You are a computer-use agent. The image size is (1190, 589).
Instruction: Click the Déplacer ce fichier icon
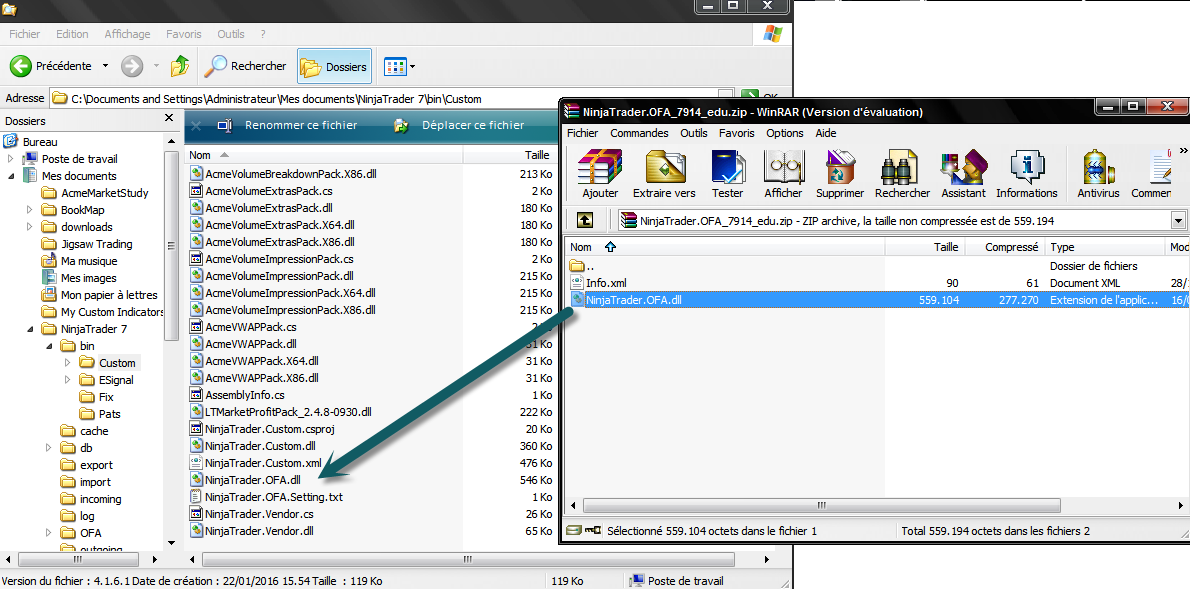pyautogui.click(x=401, y=125)
